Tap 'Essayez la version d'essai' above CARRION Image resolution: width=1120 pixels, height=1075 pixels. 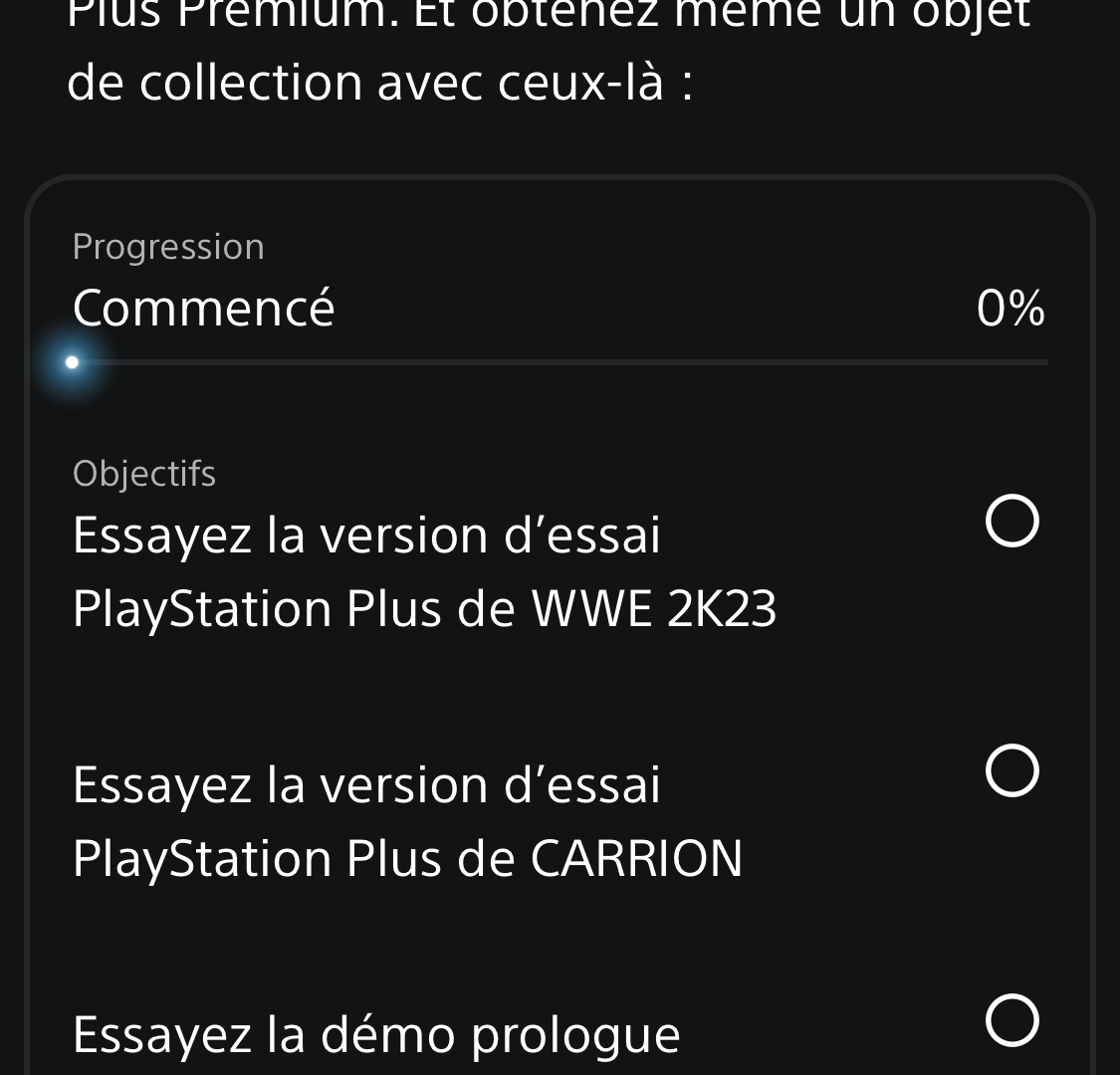(x=366, y=785)
